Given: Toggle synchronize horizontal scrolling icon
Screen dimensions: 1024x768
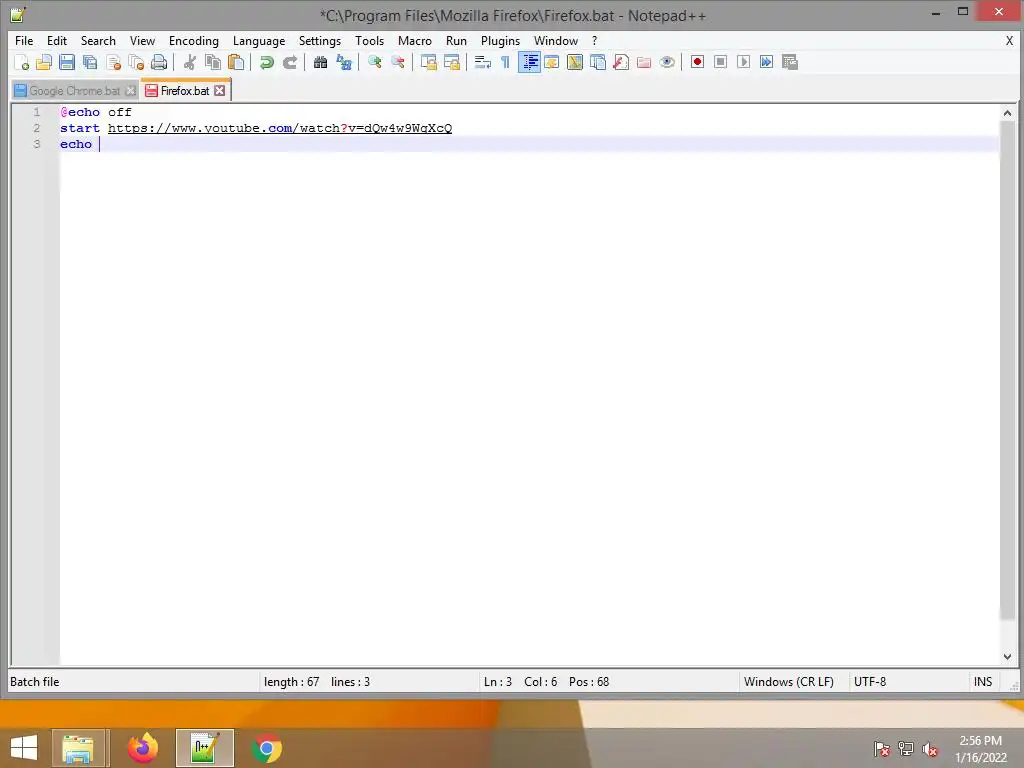Looking at the screenshot, I should coord(451,62).
